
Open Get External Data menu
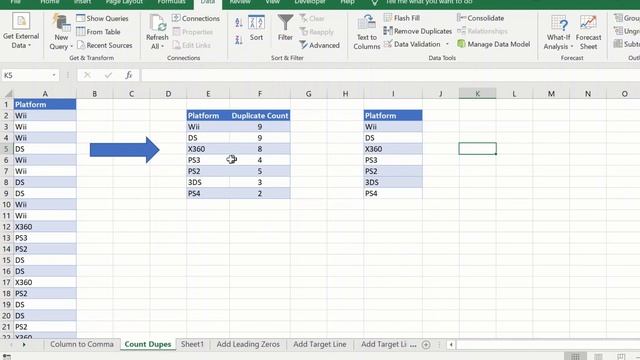point(21,31)
